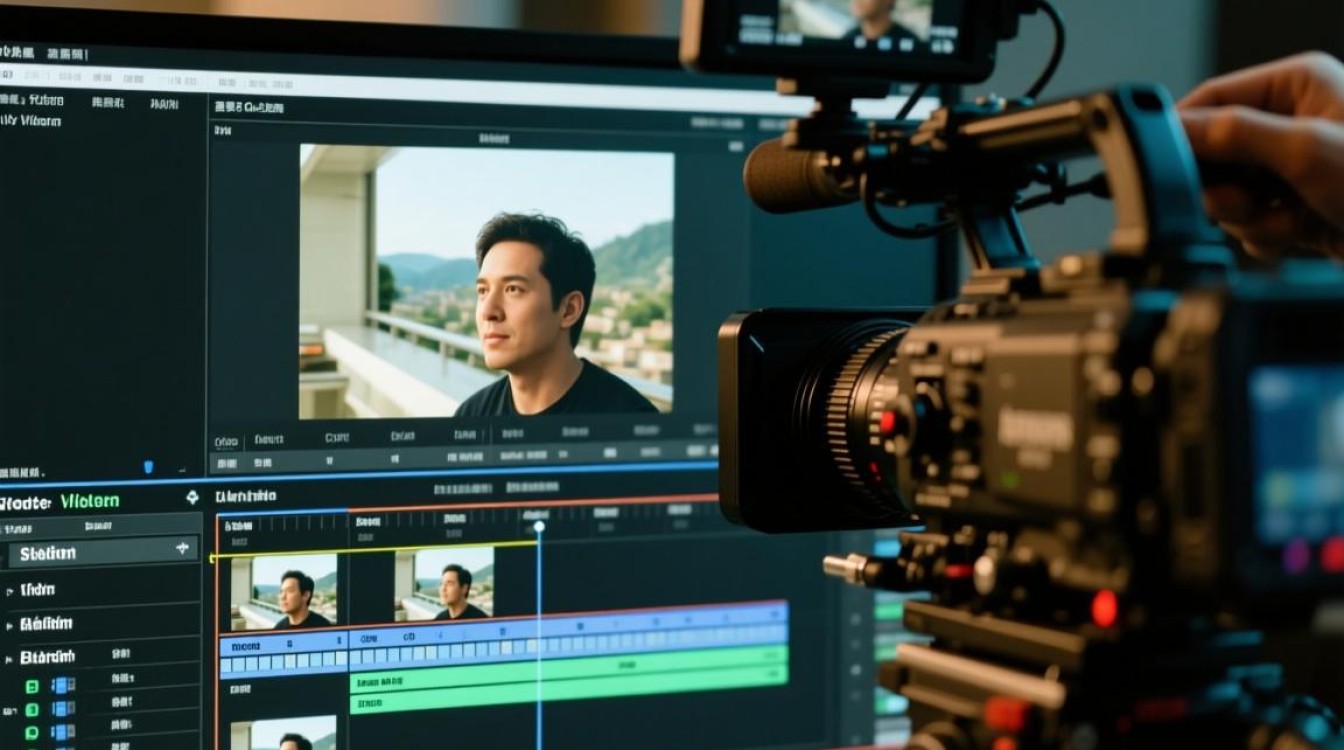Click the video preview frame in the viewer
This screenshot has height=750, width=1344.
point(486,280)
